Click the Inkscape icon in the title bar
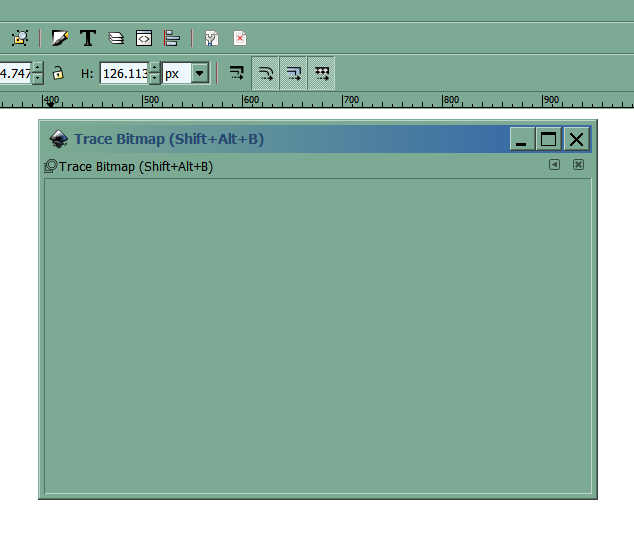The width and height of the screenshot is (634, 543). tap(59, 139)
